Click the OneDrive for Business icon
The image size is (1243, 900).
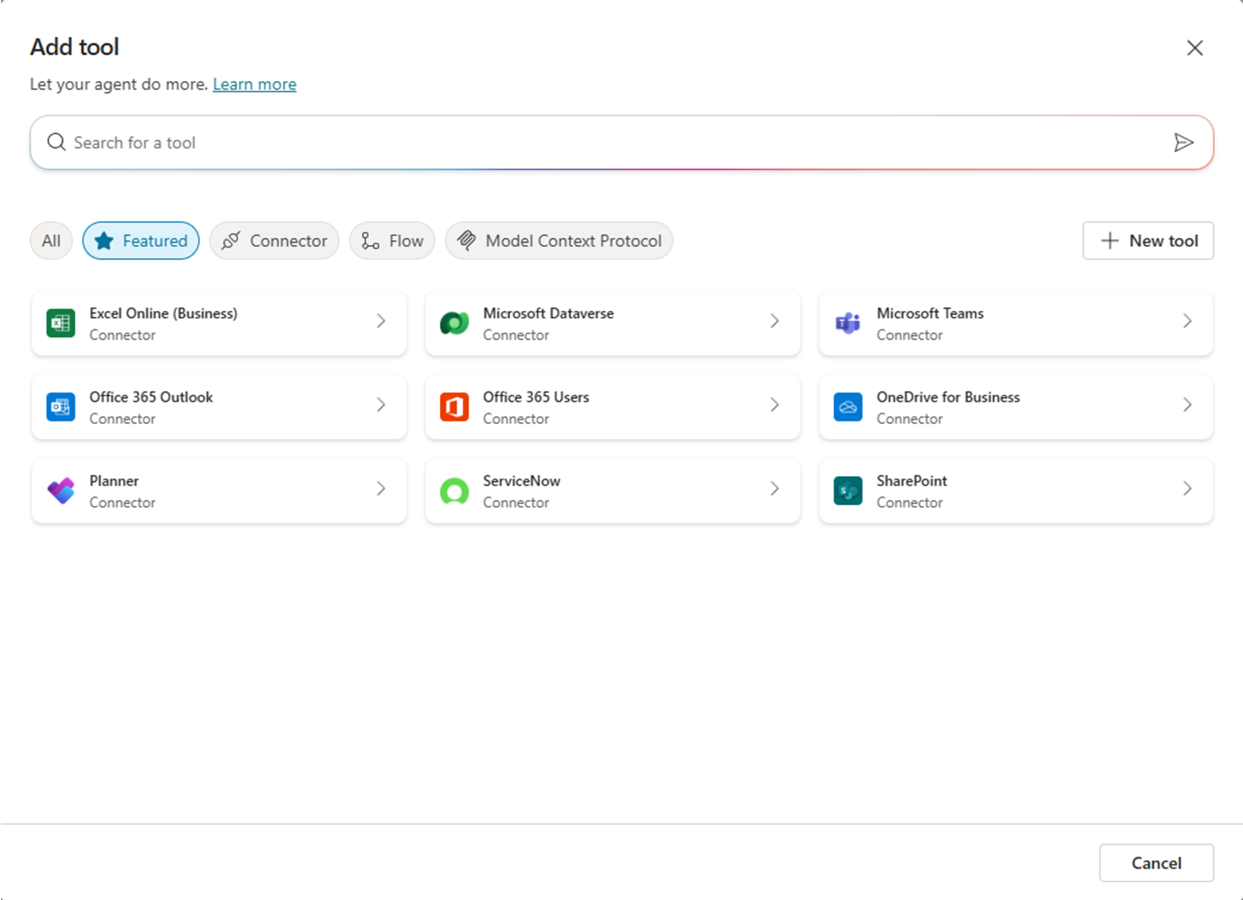tap(848, 407)
